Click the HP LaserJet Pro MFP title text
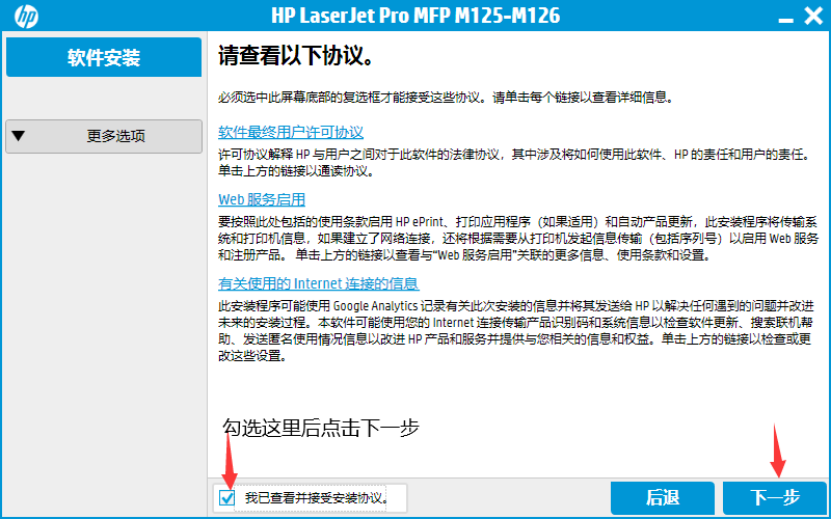 tap(416, 15)
